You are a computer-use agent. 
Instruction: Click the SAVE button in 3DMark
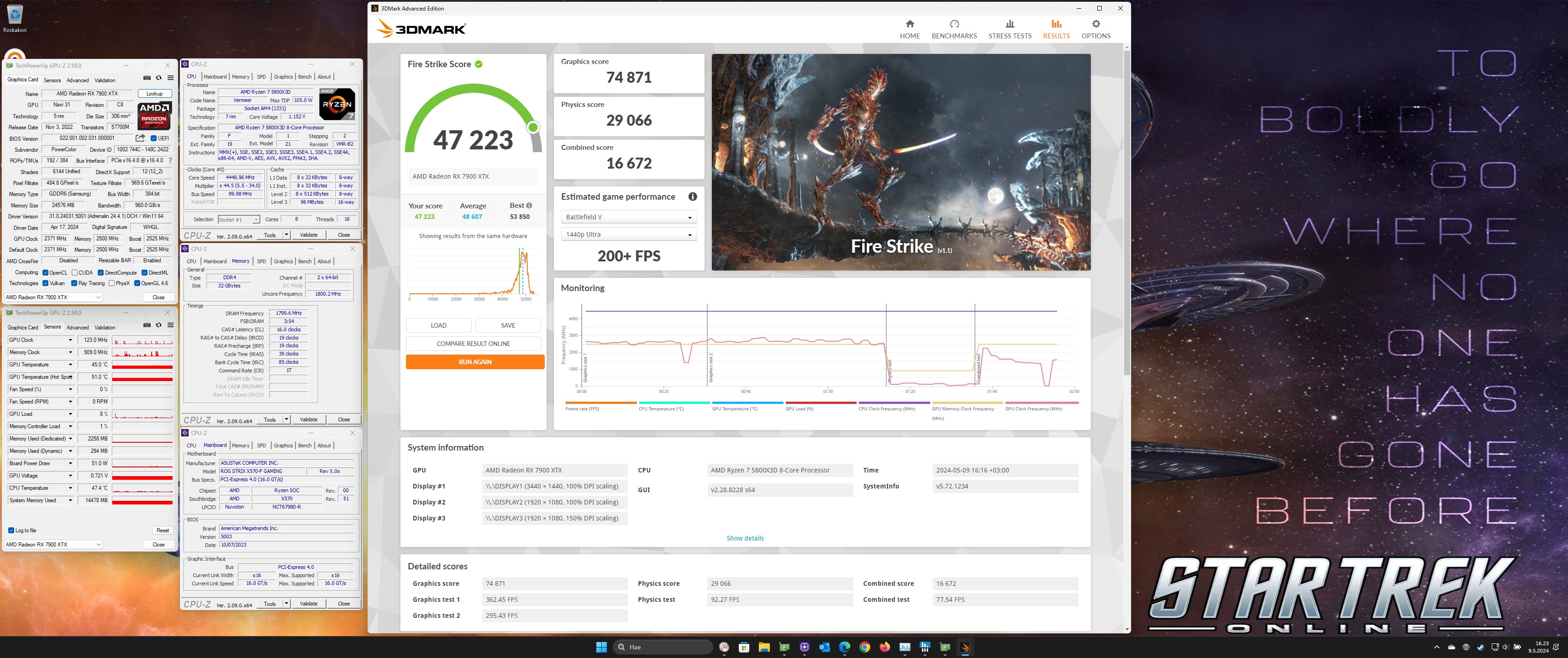pos(508,325)
